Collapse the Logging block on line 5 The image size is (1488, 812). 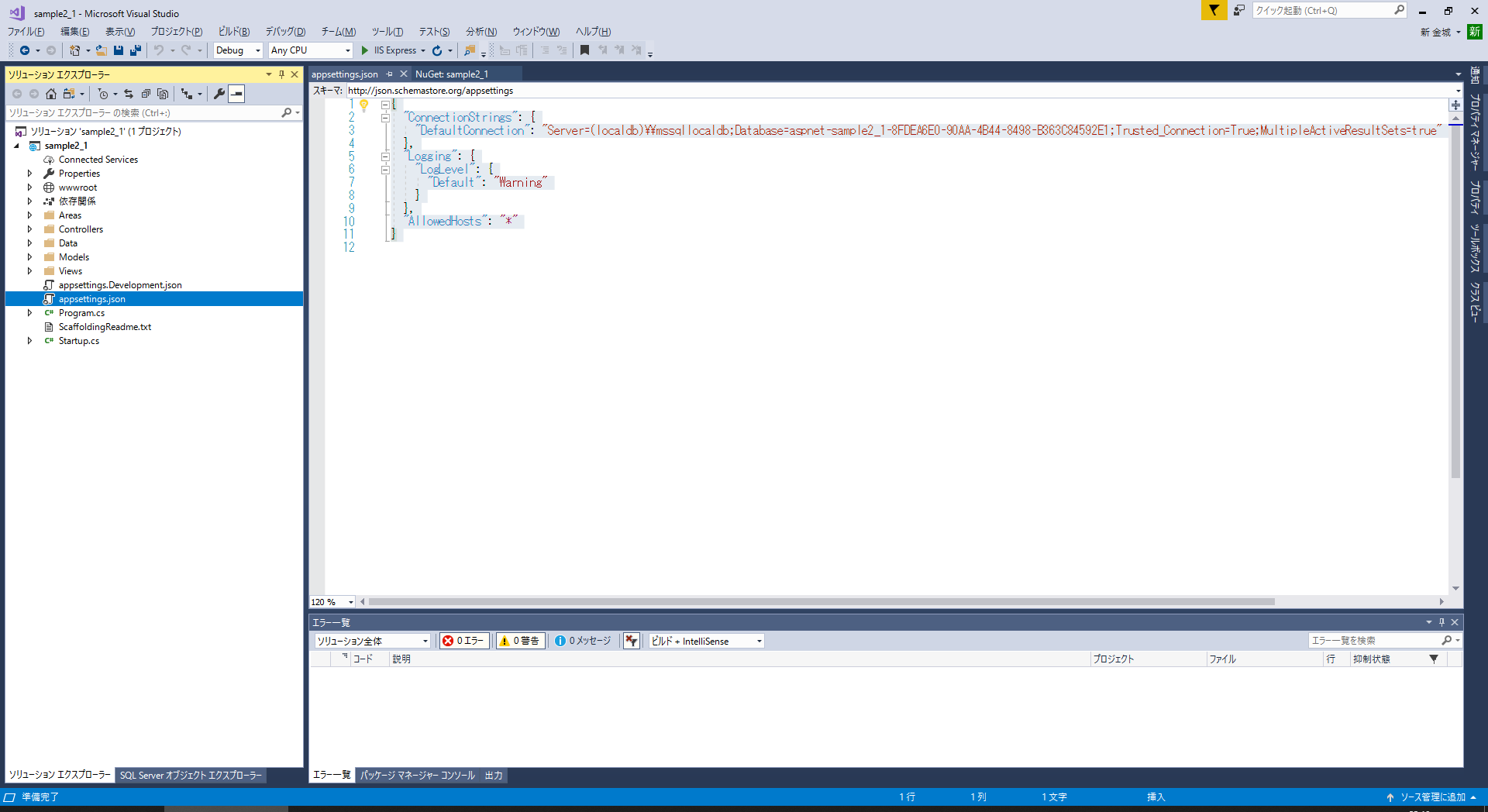385,157
